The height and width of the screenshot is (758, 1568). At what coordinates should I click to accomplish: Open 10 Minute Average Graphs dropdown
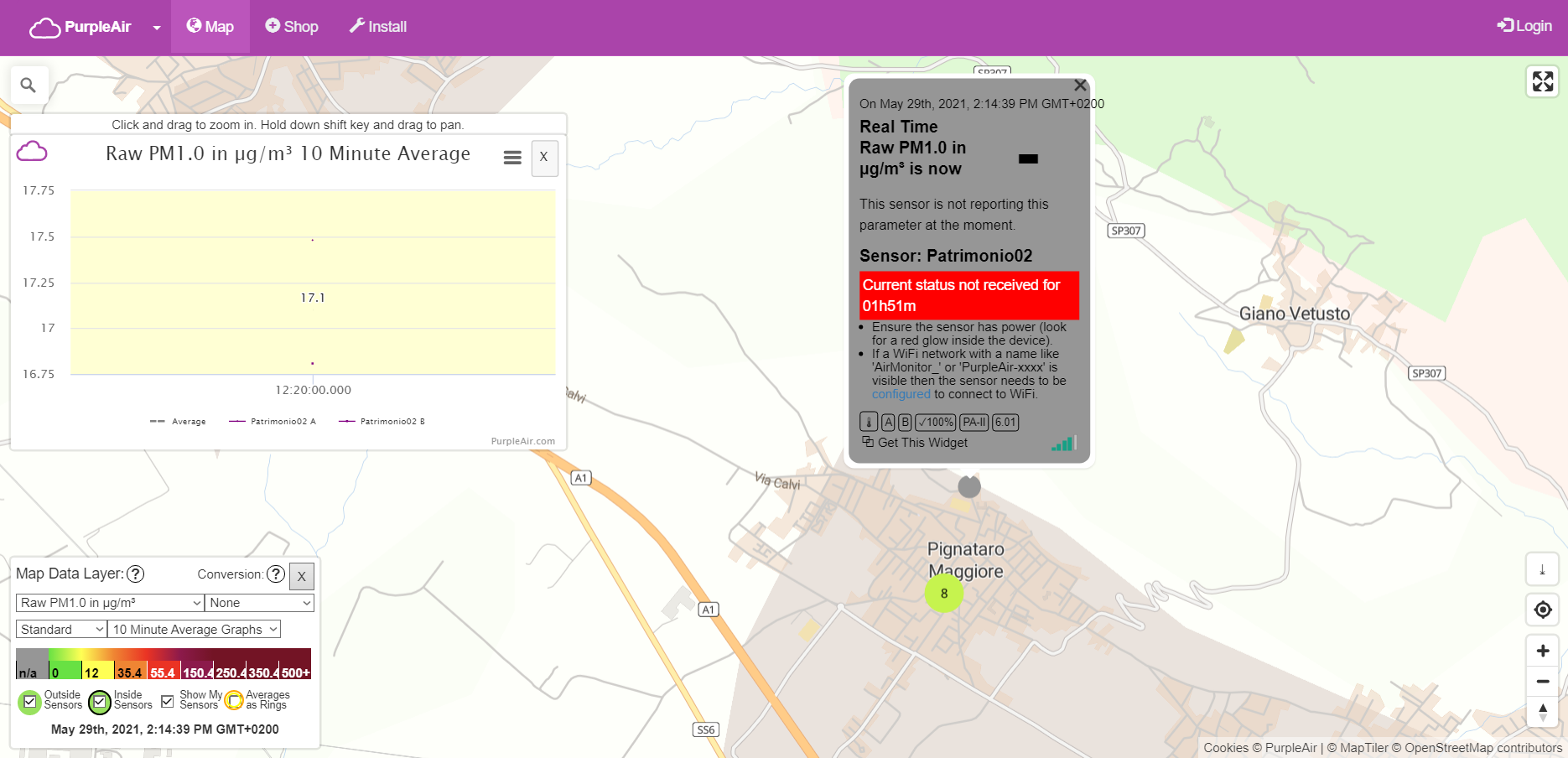coord(194,630)
